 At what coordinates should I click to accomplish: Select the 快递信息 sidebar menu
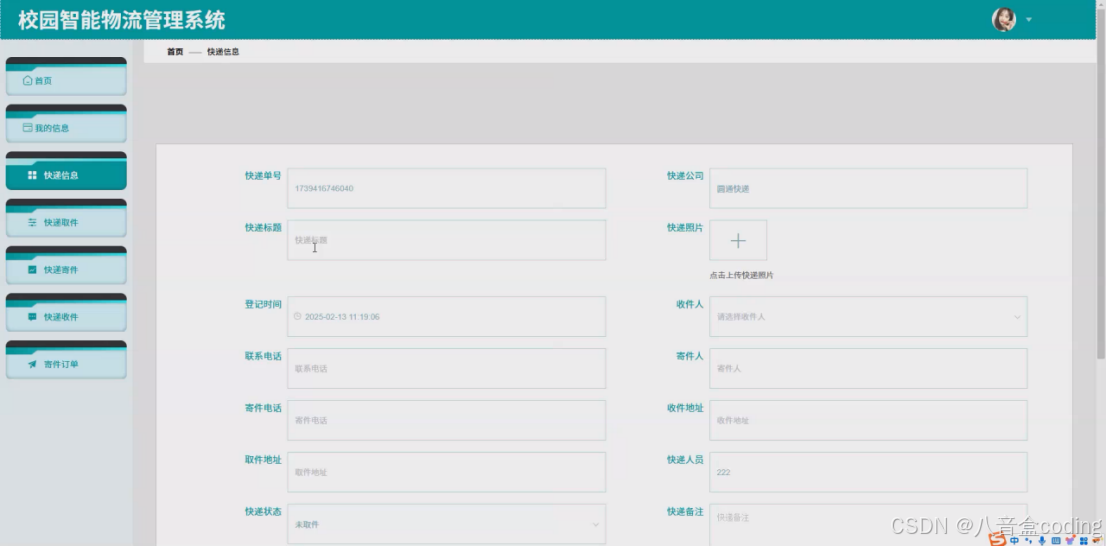coord(66,171)
